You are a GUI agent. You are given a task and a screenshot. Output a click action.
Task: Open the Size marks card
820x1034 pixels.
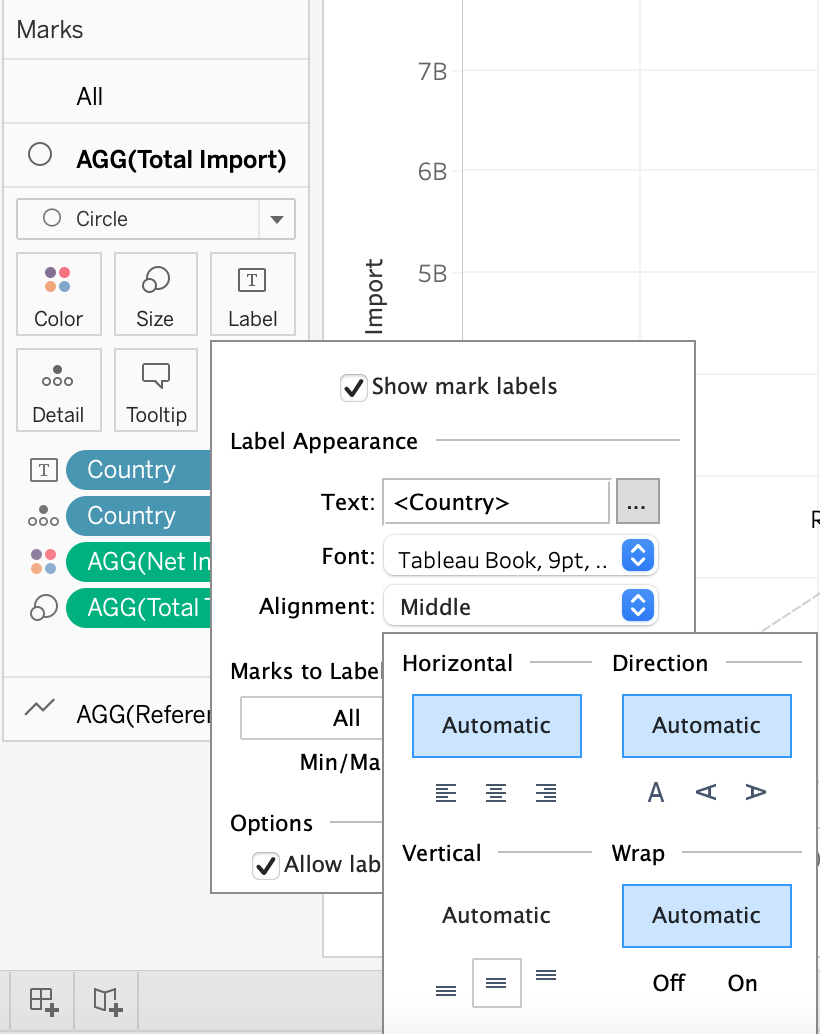pos(155,293)
